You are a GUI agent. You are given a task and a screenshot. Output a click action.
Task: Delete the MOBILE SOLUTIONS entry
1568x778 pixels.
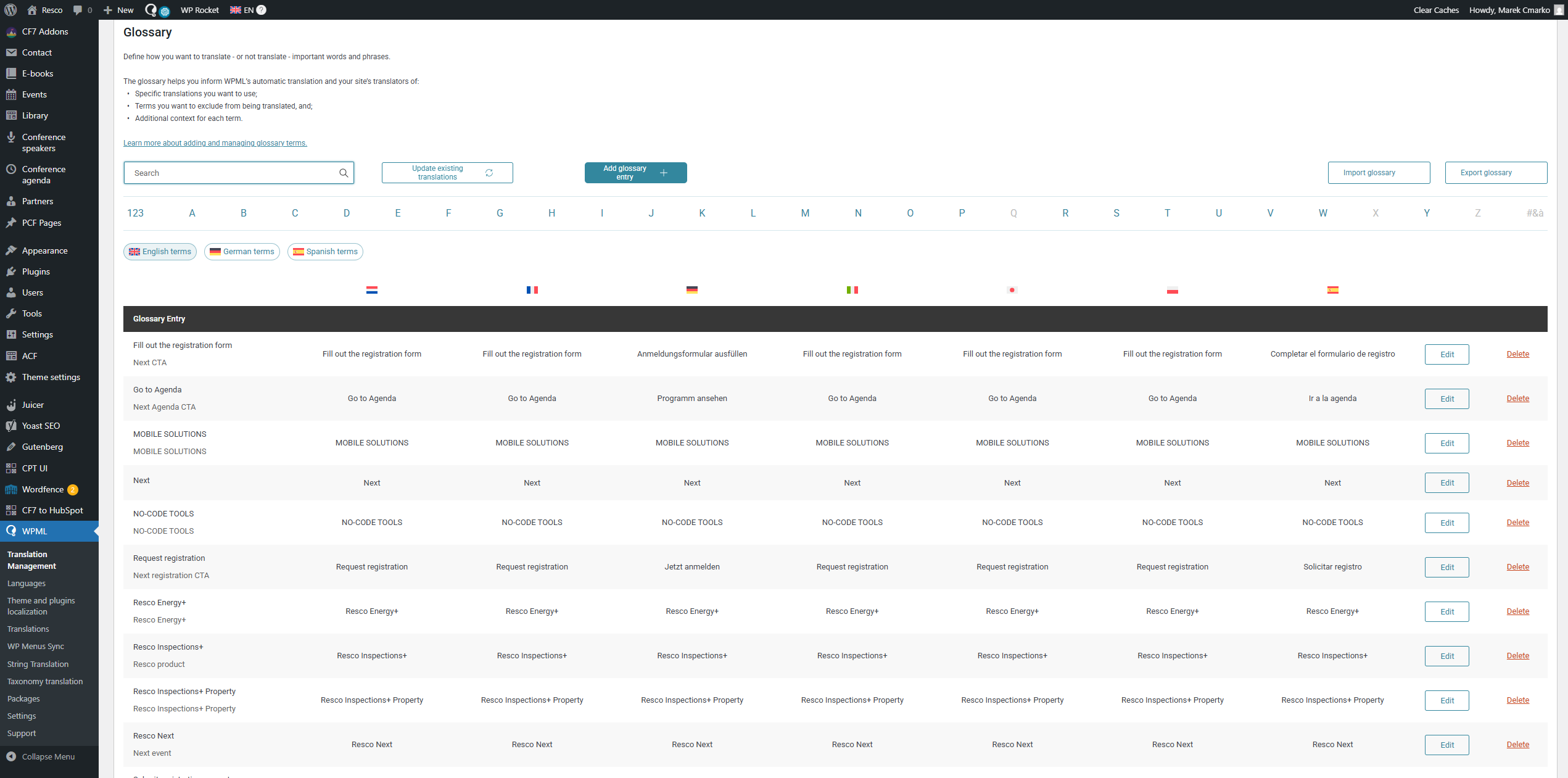coord(1517,443)
